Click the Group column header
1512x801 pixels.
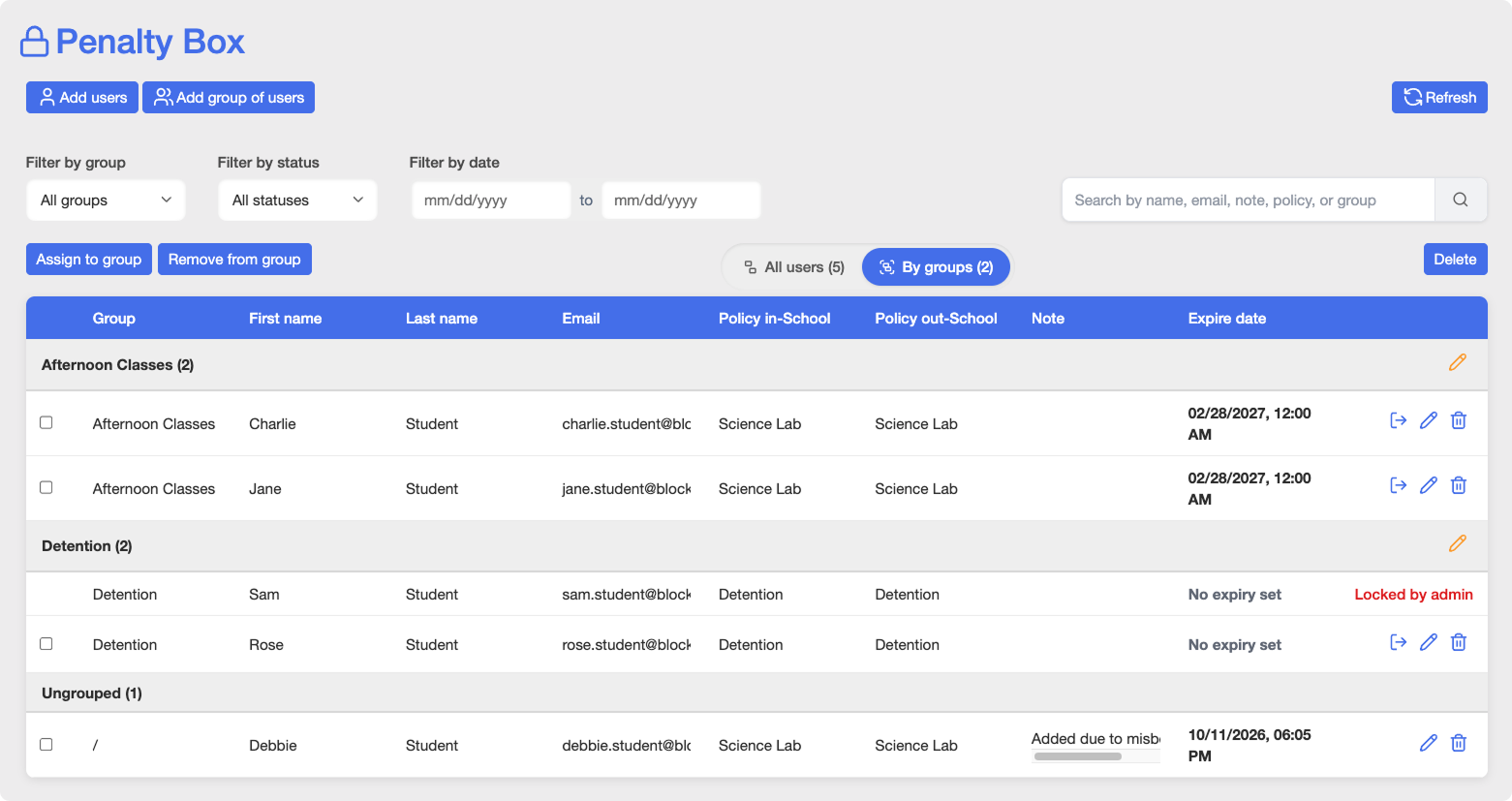point(114,319)
